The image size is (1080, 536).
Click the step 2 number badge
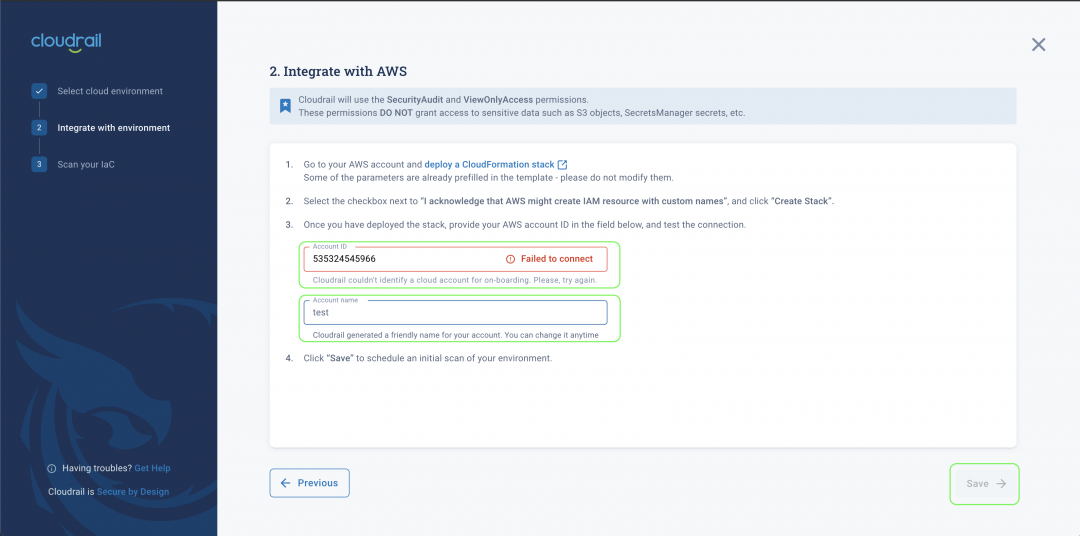tap(39, 127)
